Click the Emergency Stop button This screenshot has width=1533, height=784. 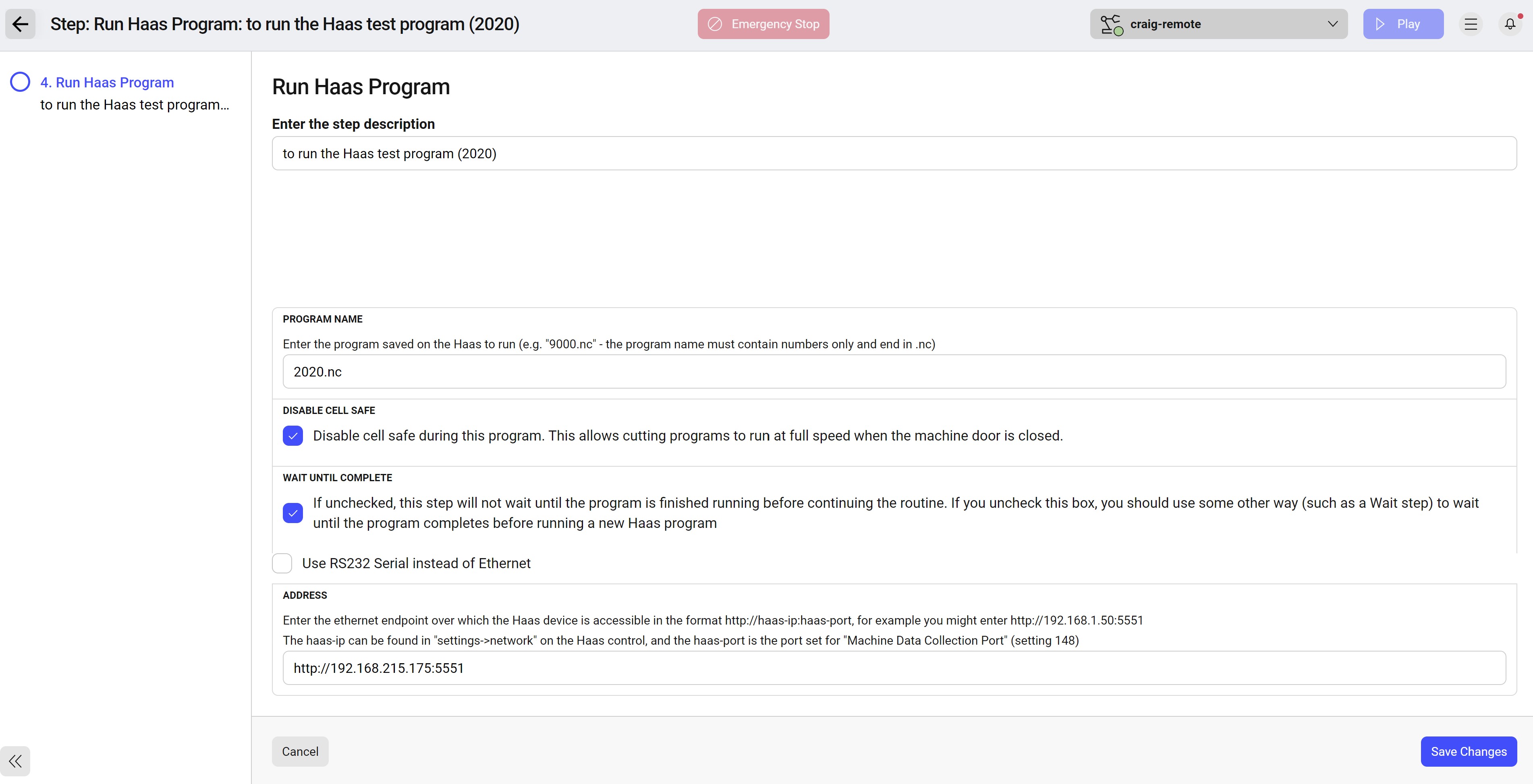click(x=763, y=24)
